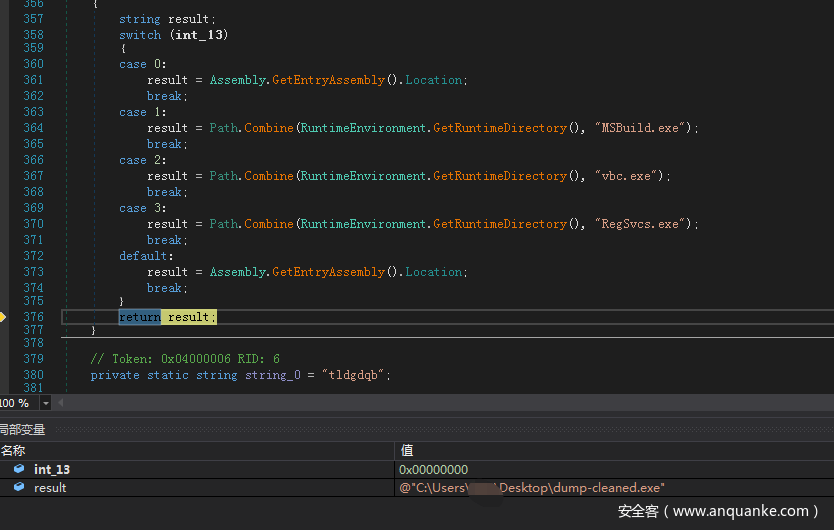The height and width of the screenshot is (530, 834).
Task: Click the int_13 variable cube icon
Action: point(19,469)
